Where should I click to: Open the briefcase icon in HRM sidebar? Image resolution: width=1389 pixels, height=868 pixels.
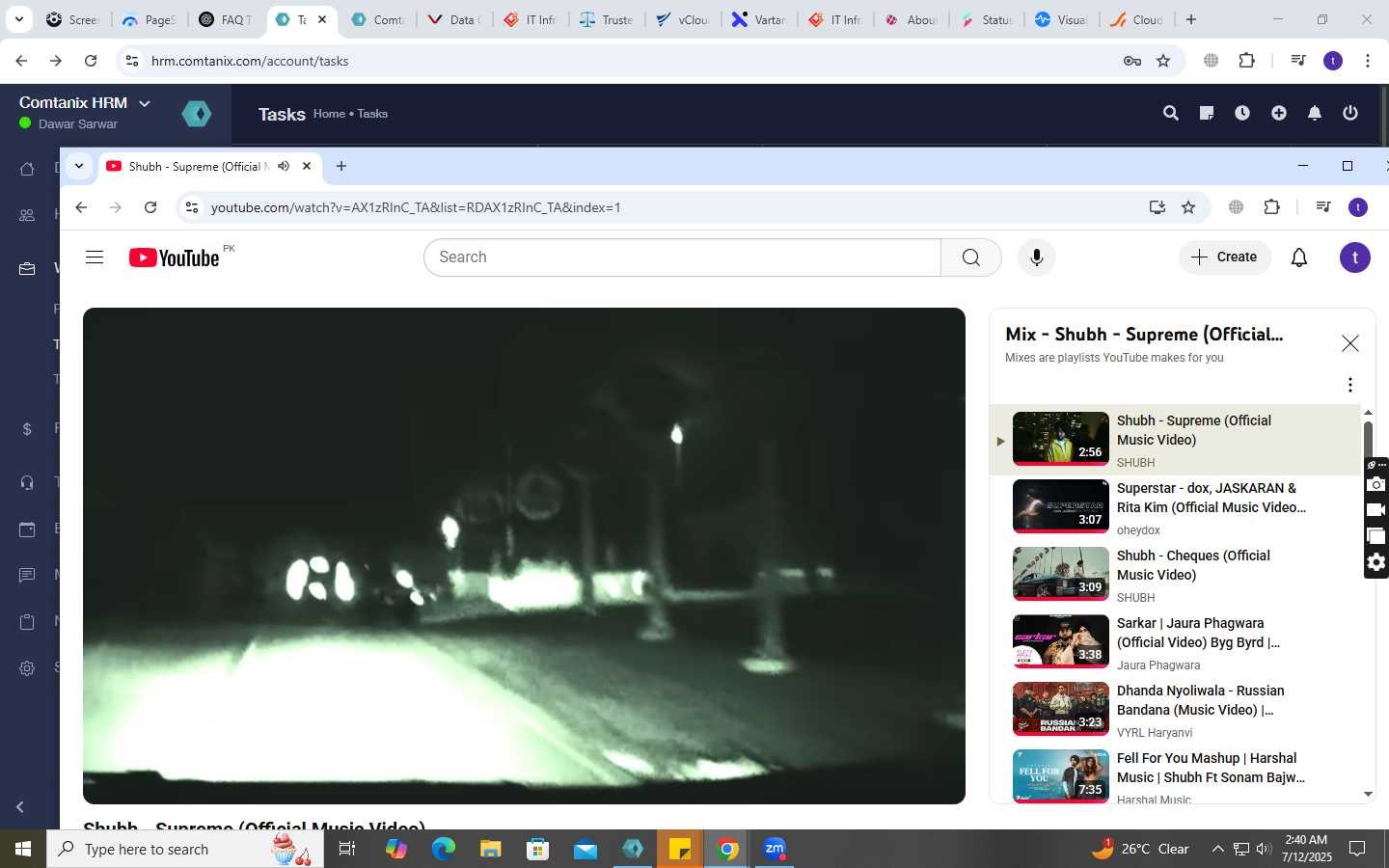coord(27,269)
